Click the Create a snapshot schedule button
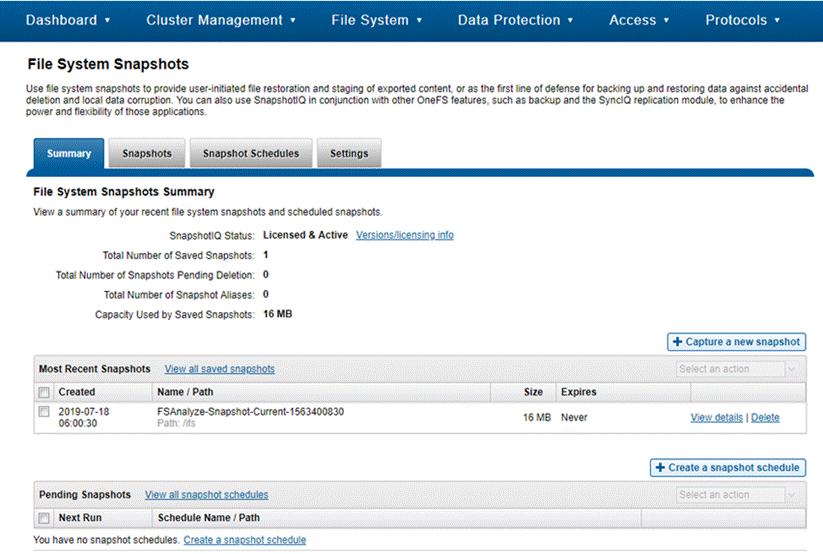 [728, 467]
